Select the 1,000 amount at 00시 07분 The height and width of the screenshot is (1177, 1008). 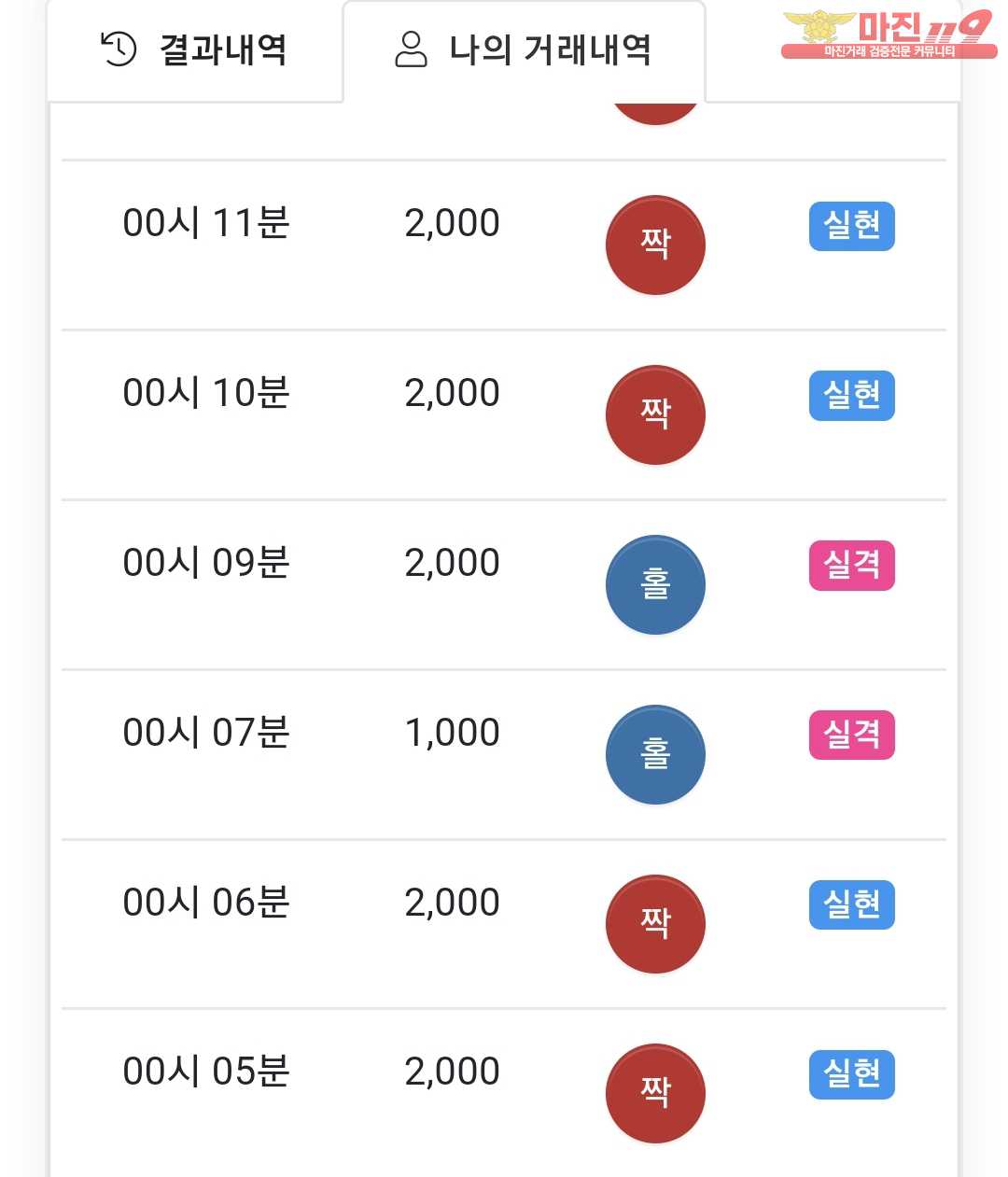click(x=452, y=733)
